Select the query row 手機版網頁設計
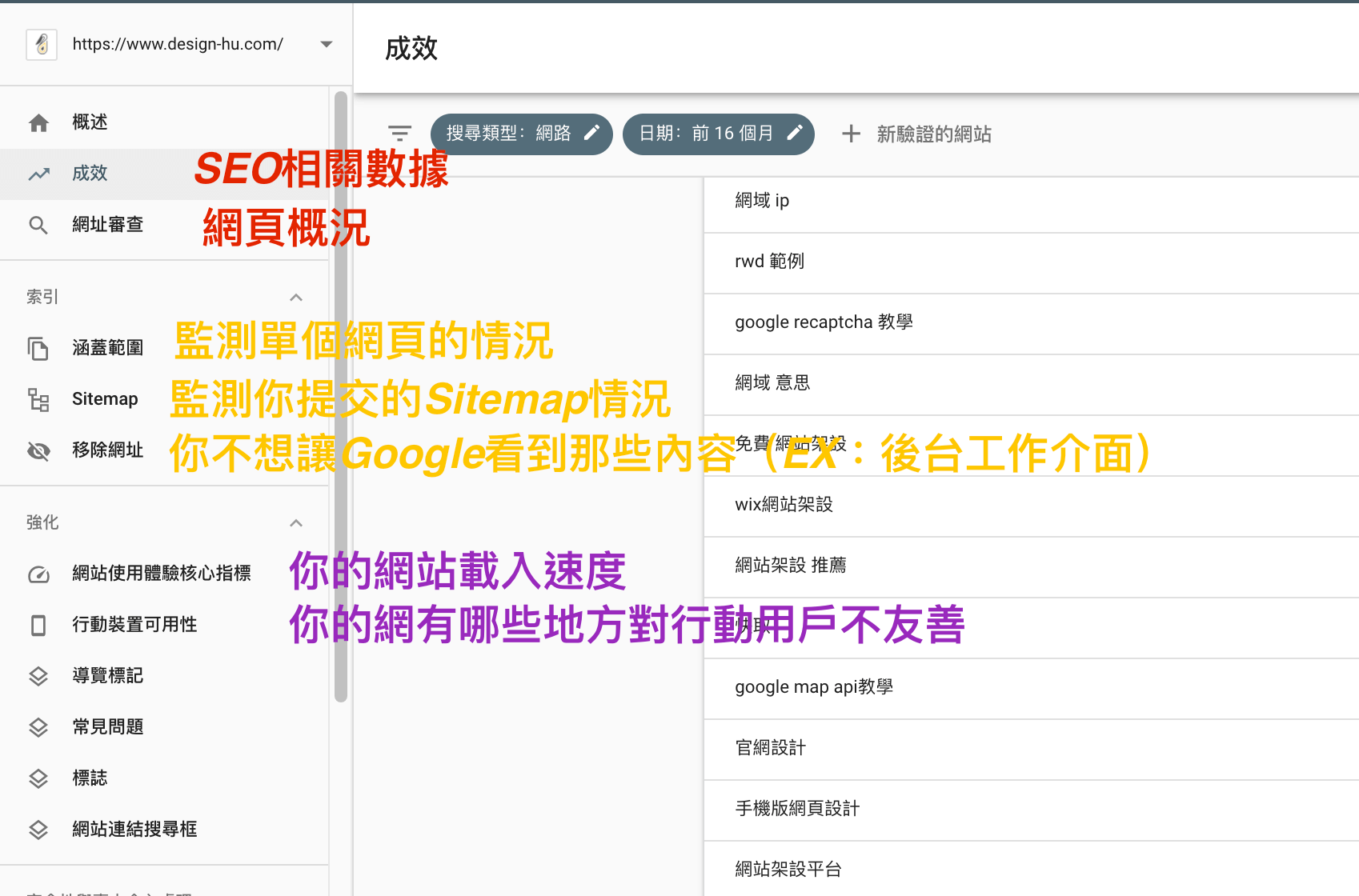 click(1031, 809)
